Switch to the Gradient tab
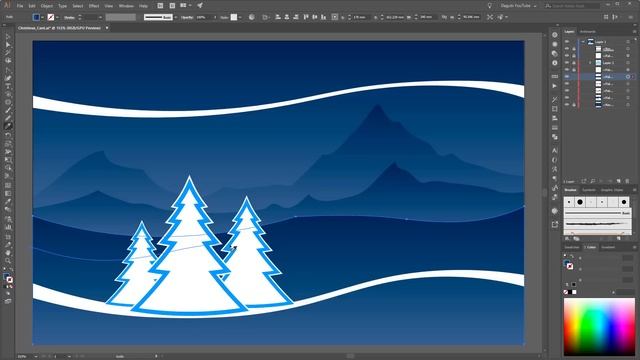640x360 pixels. coord(608,247)
